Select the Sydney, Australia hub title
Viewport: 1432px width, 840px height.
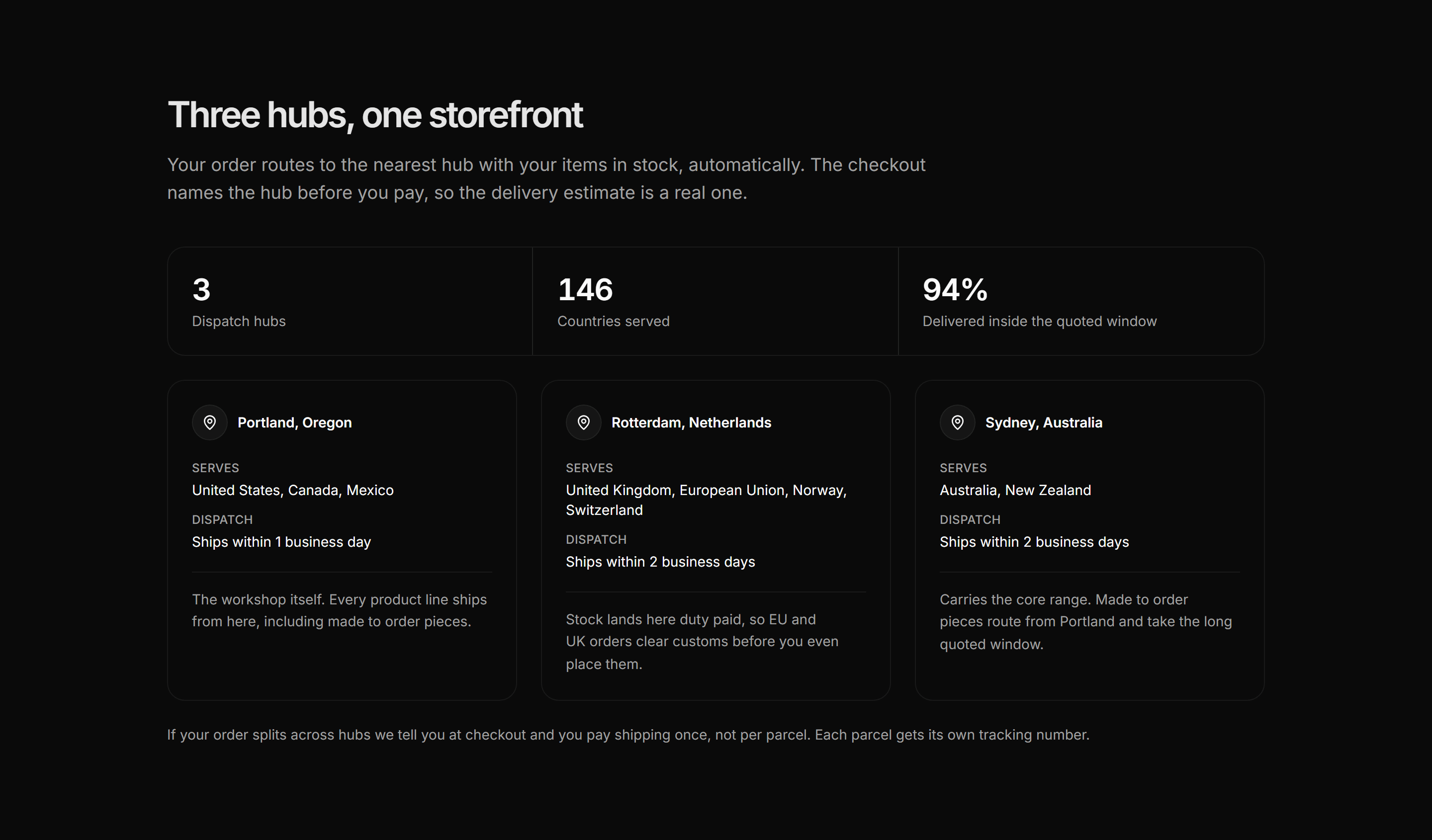point(1043,422)
